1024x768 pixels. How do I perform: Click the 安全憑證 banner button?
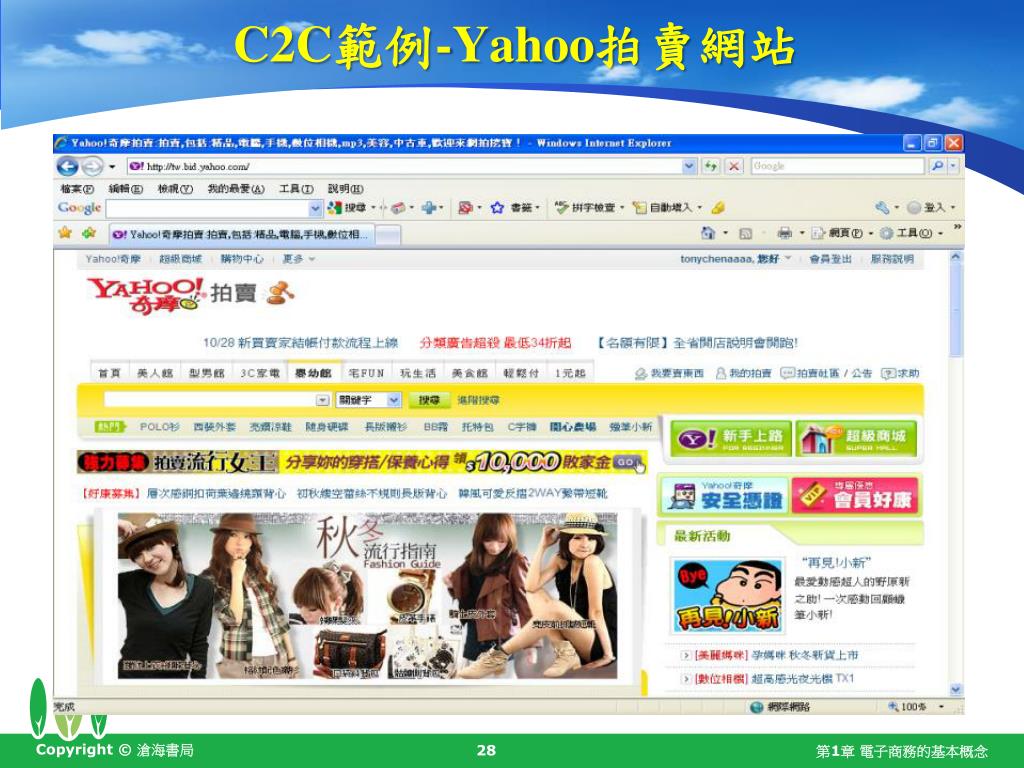coord(725,495)
